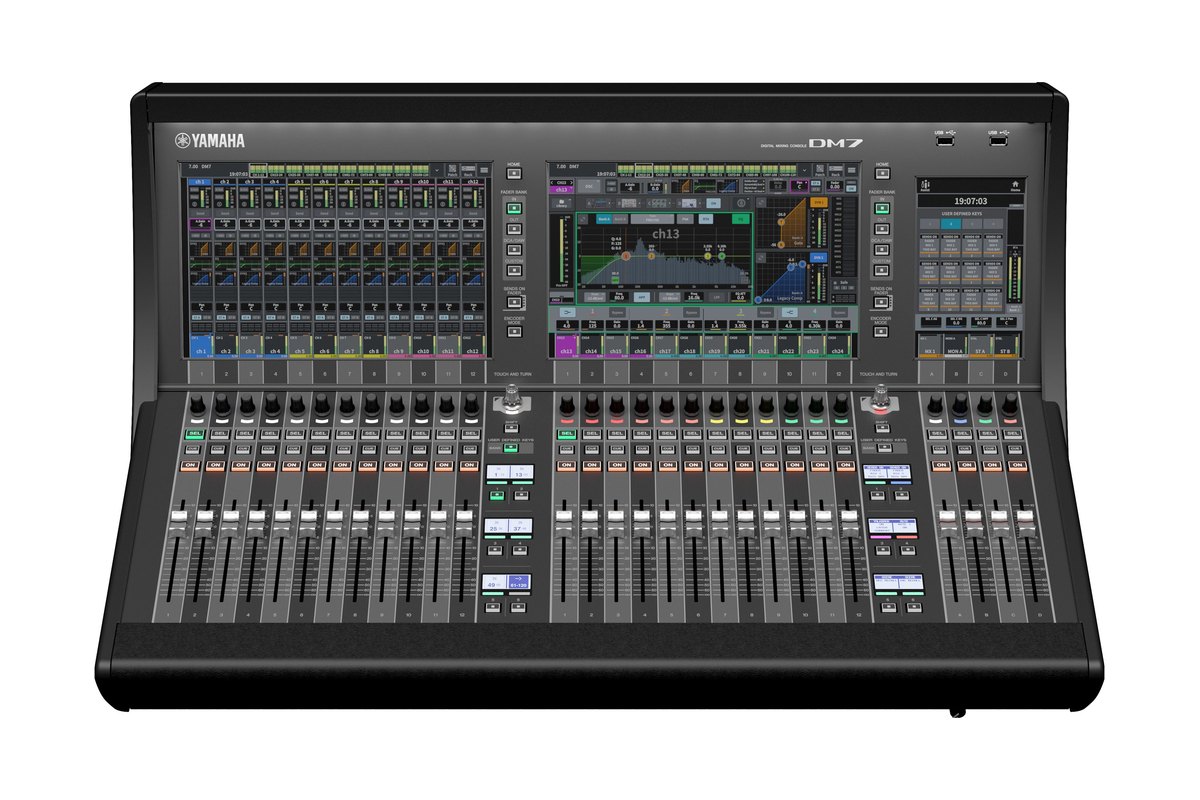Viewport: 1200px width, 800px height.
Task: Tap the Flat button in the ch13 EQ panel
Action: 685,219
